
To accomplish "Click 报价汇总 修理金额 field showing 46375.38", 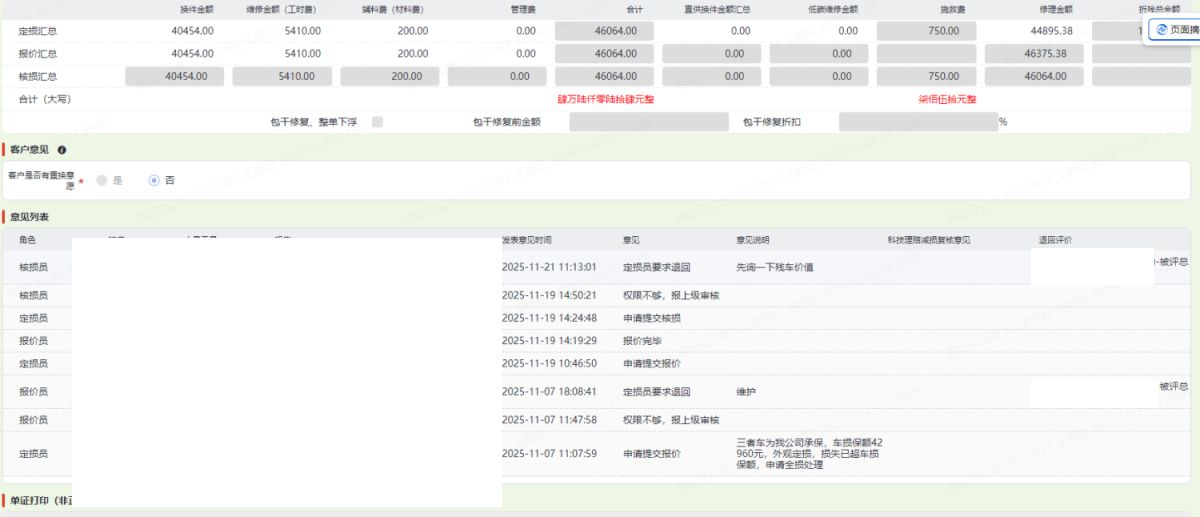I will tap(1034, 53).
